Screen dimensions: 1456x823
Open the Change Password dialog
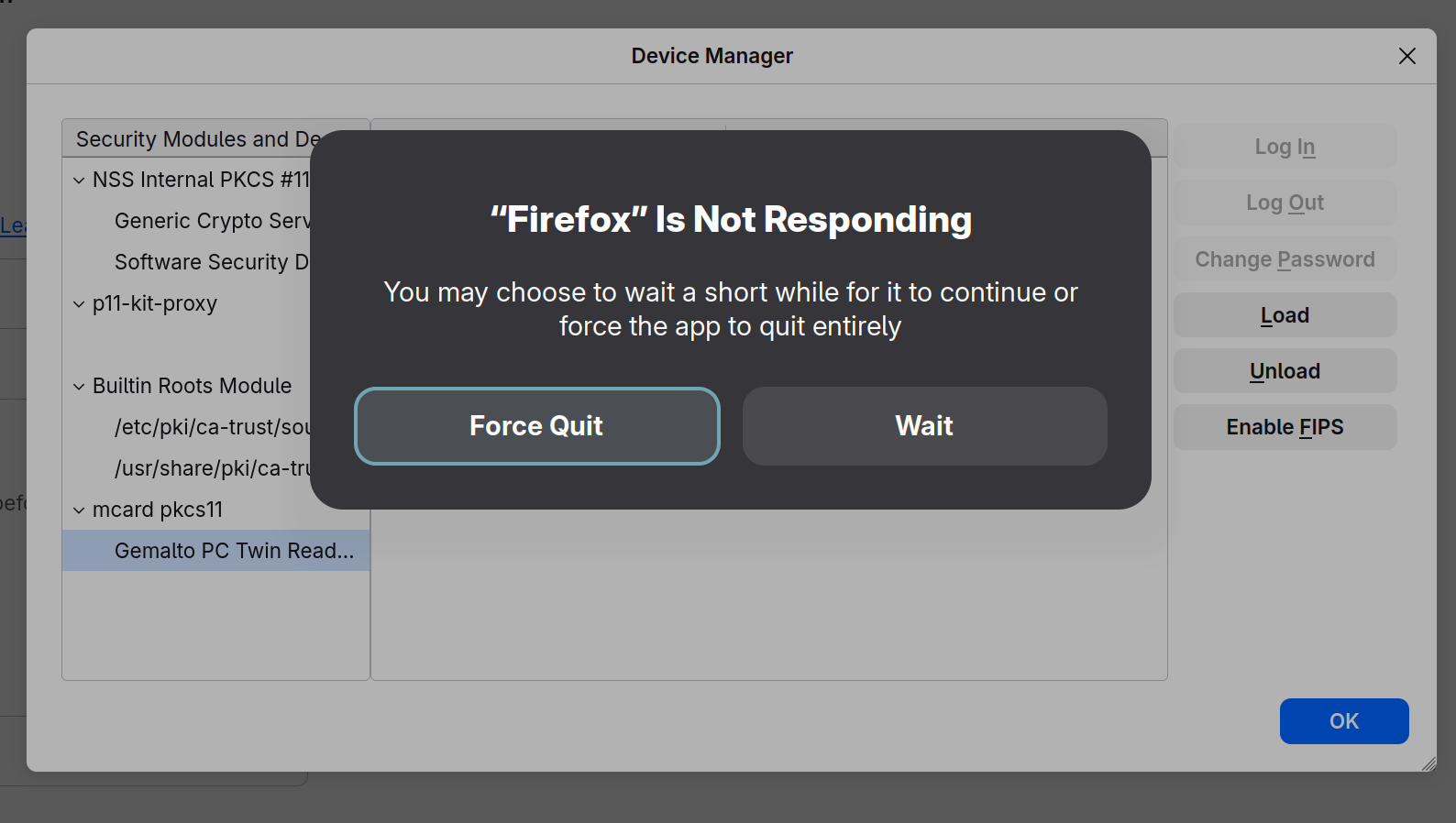[x=1285, y=259]
